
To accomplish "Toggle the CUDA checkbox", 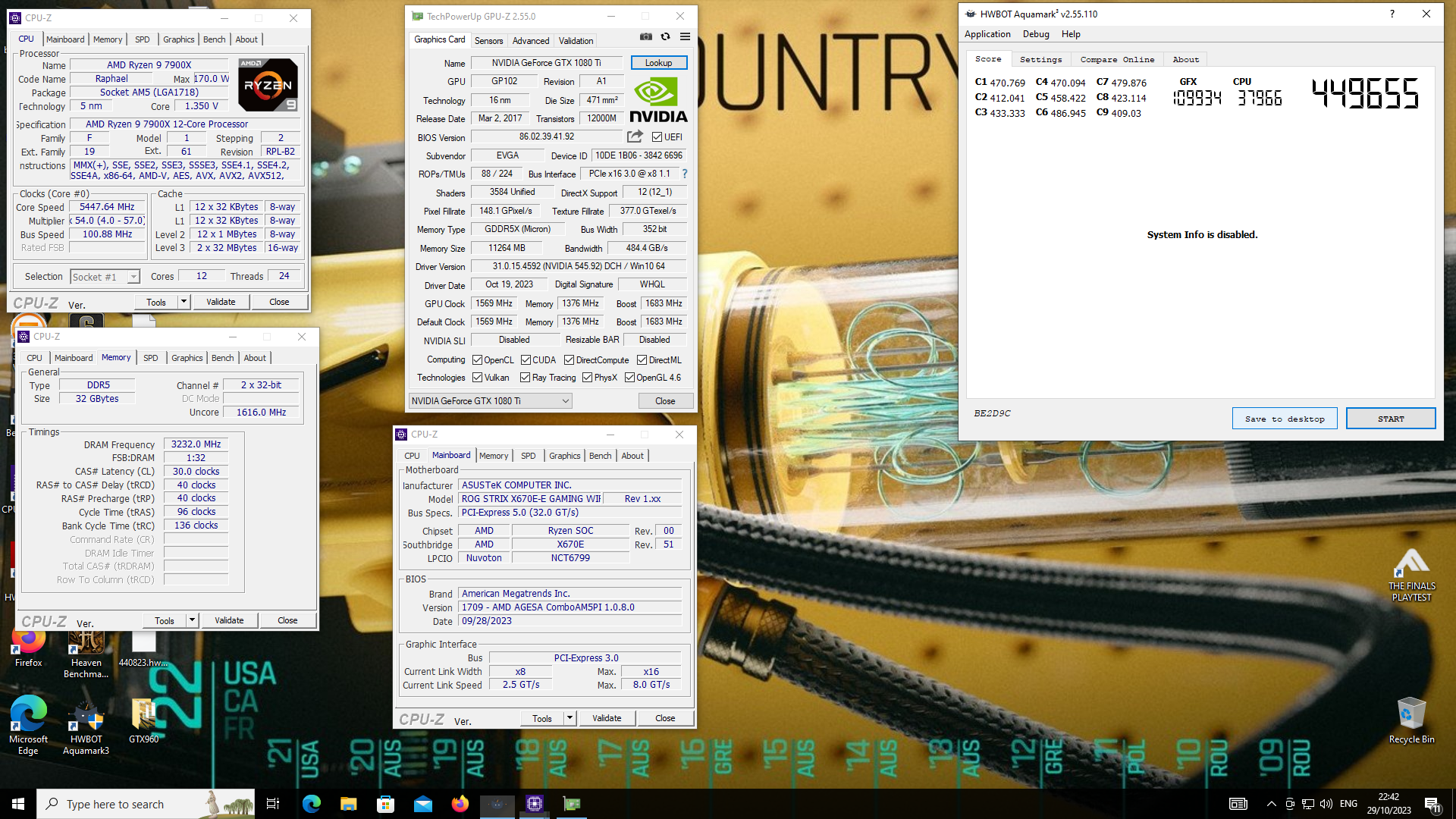I will [x=526, y=360].
